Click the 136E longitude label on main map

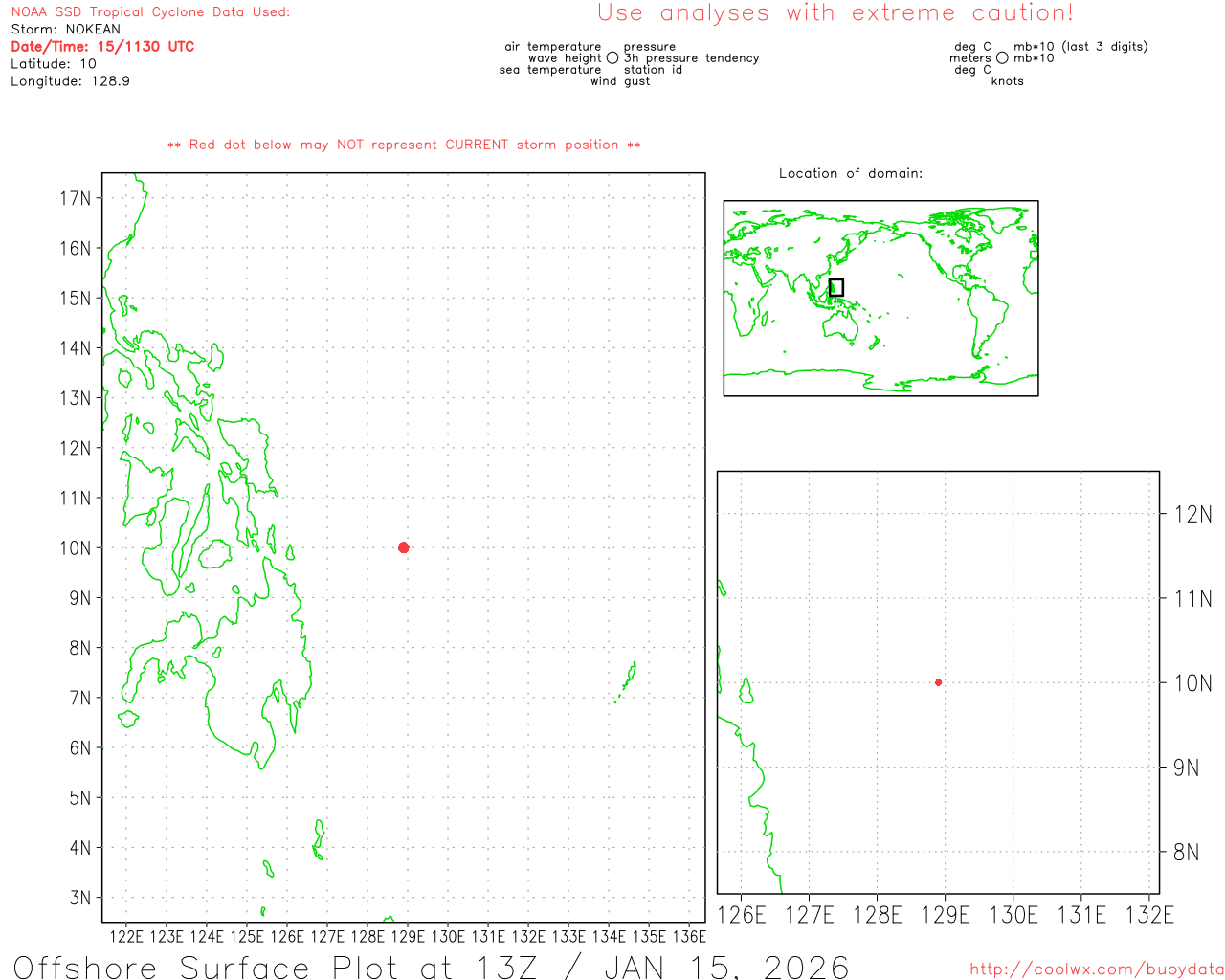[x=689, y=936]
